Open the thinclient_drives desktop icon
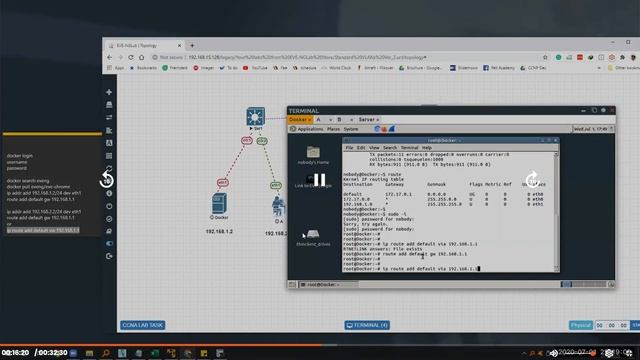640x360 pixels. pyautogui.click(x=313, y=238)
